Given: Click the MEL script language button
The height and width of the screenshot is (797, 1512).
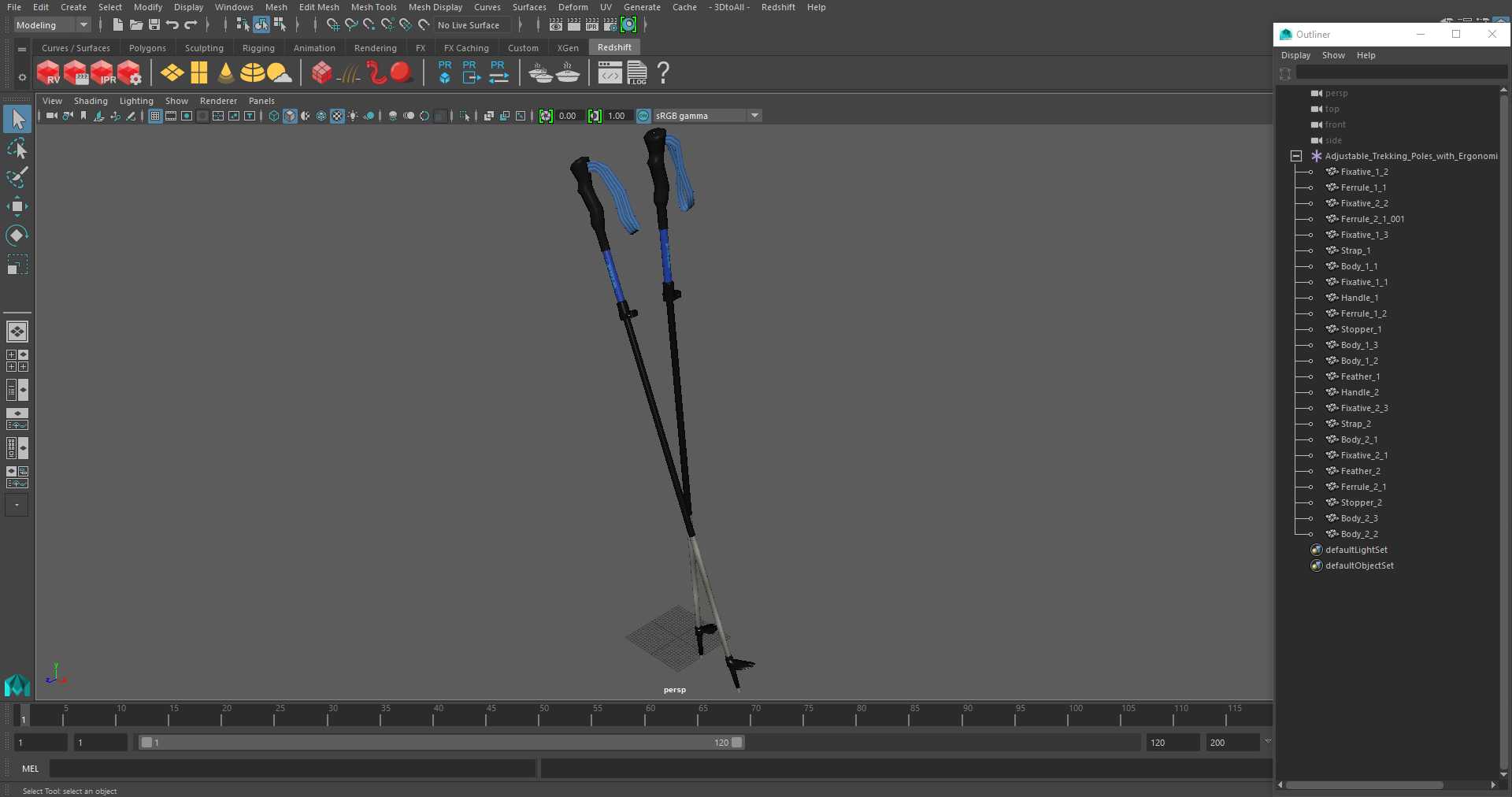Looking at the screenshot, I should pyautogui.click(x=30, y=769).
